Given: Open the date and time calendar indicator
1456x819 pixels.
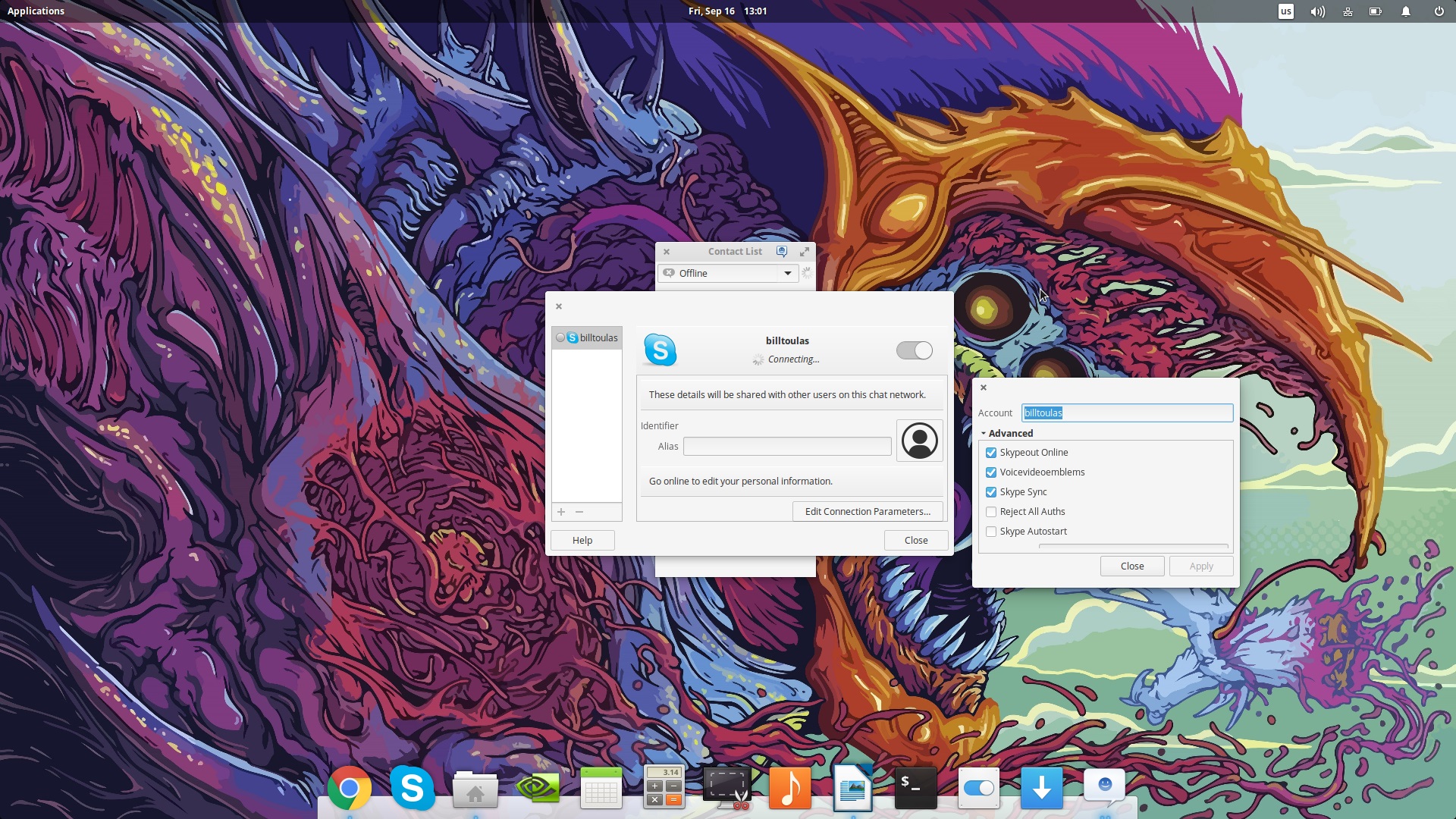Looking at the screenshot, I should click(x=727, y=11).
